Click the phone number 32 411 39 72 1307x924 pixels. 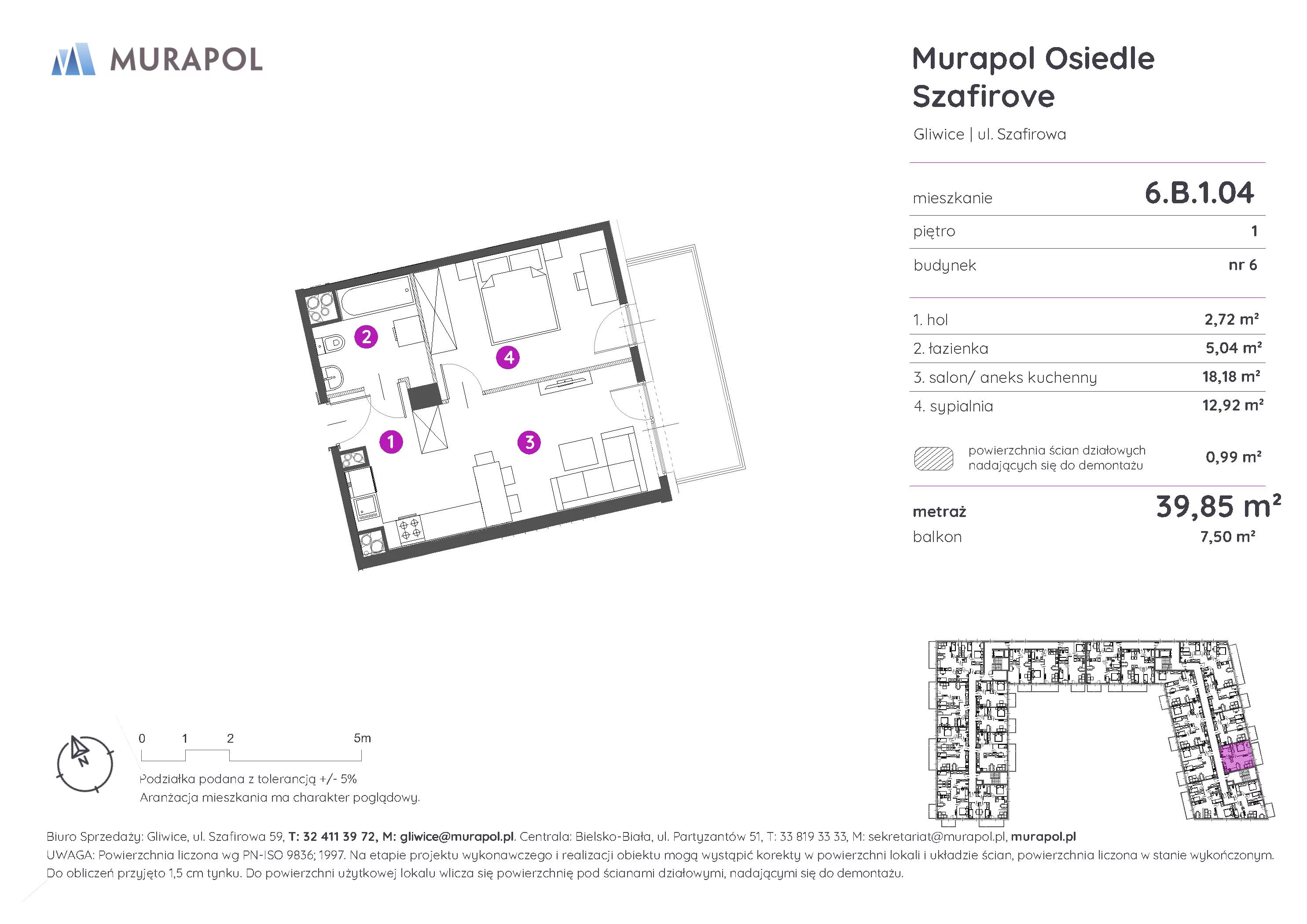(339, 836)
